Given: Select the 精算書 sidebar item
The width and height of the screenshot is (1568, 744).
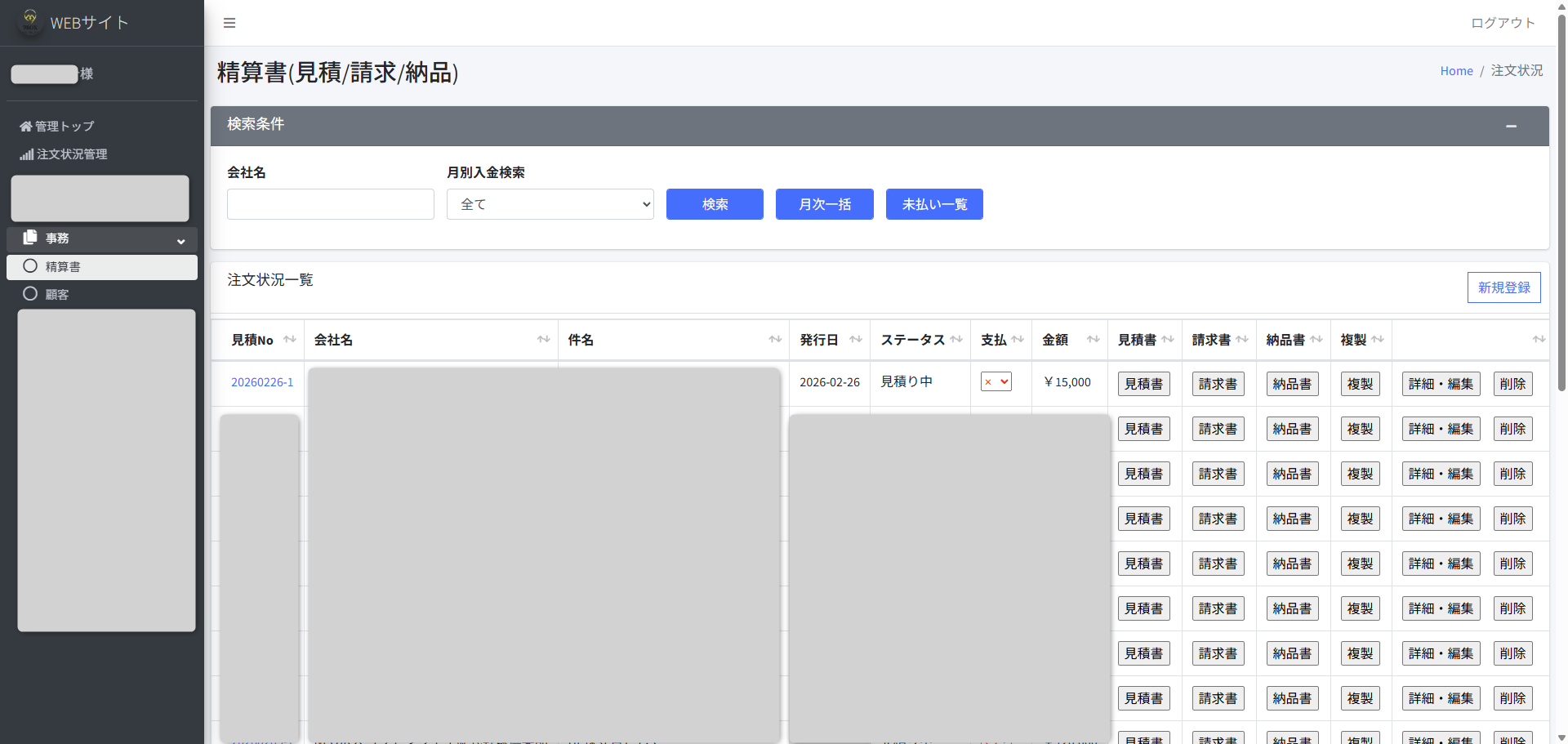Looking at the screenshot, I should tap(61, 266).
